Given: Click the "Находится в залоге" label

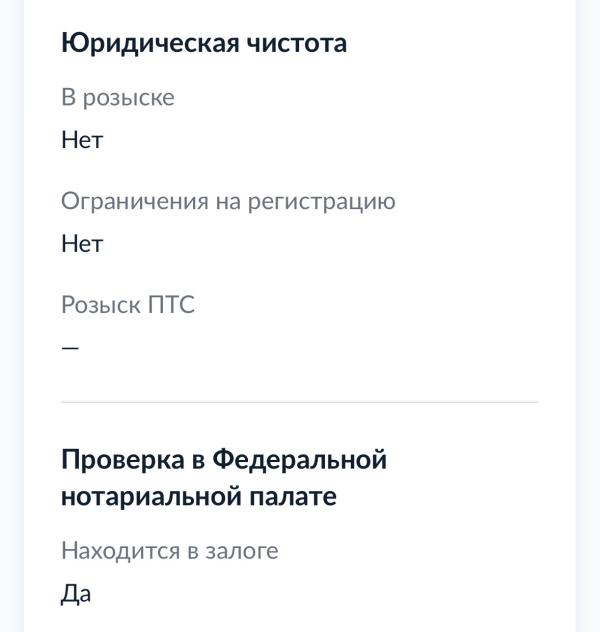Looking at the screenshot, I should (170, 550).
